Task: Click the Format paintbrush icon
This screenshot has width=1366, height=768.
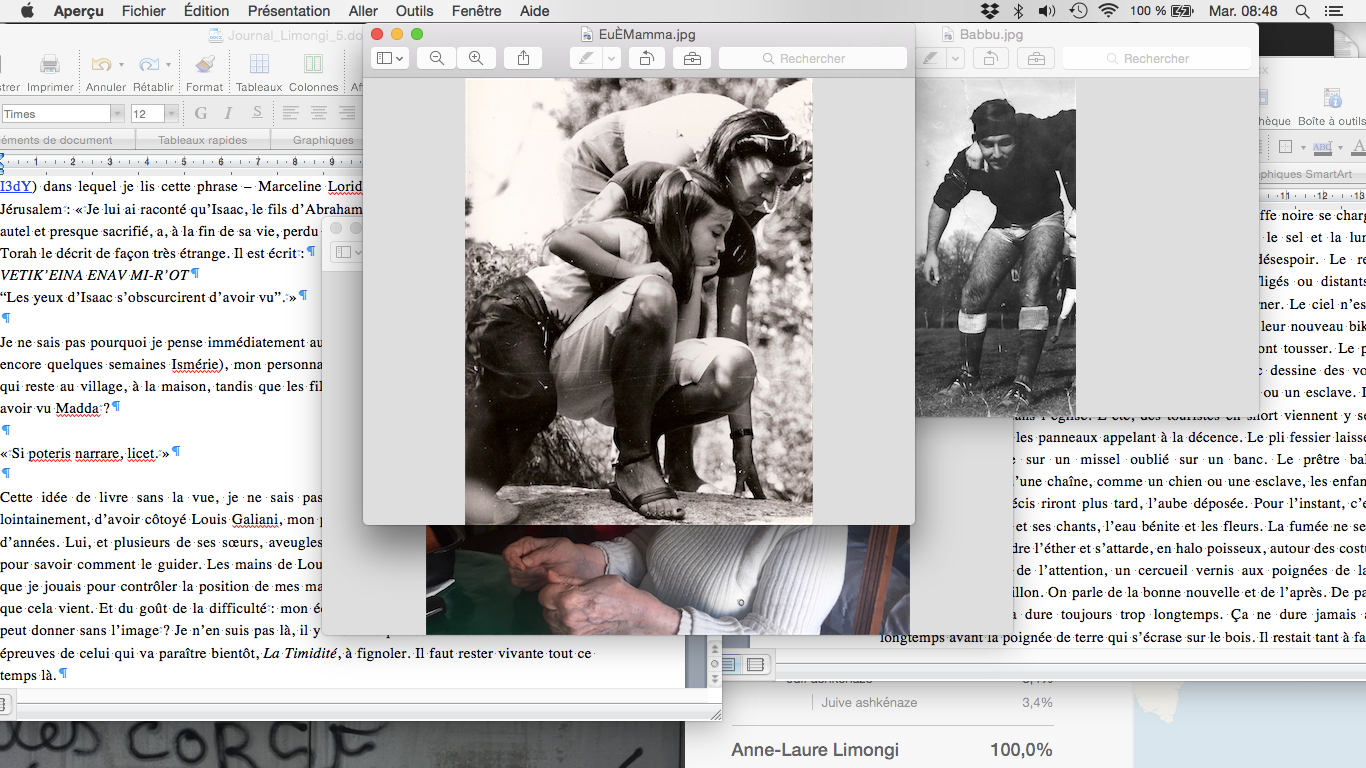Action: (205, 66)
